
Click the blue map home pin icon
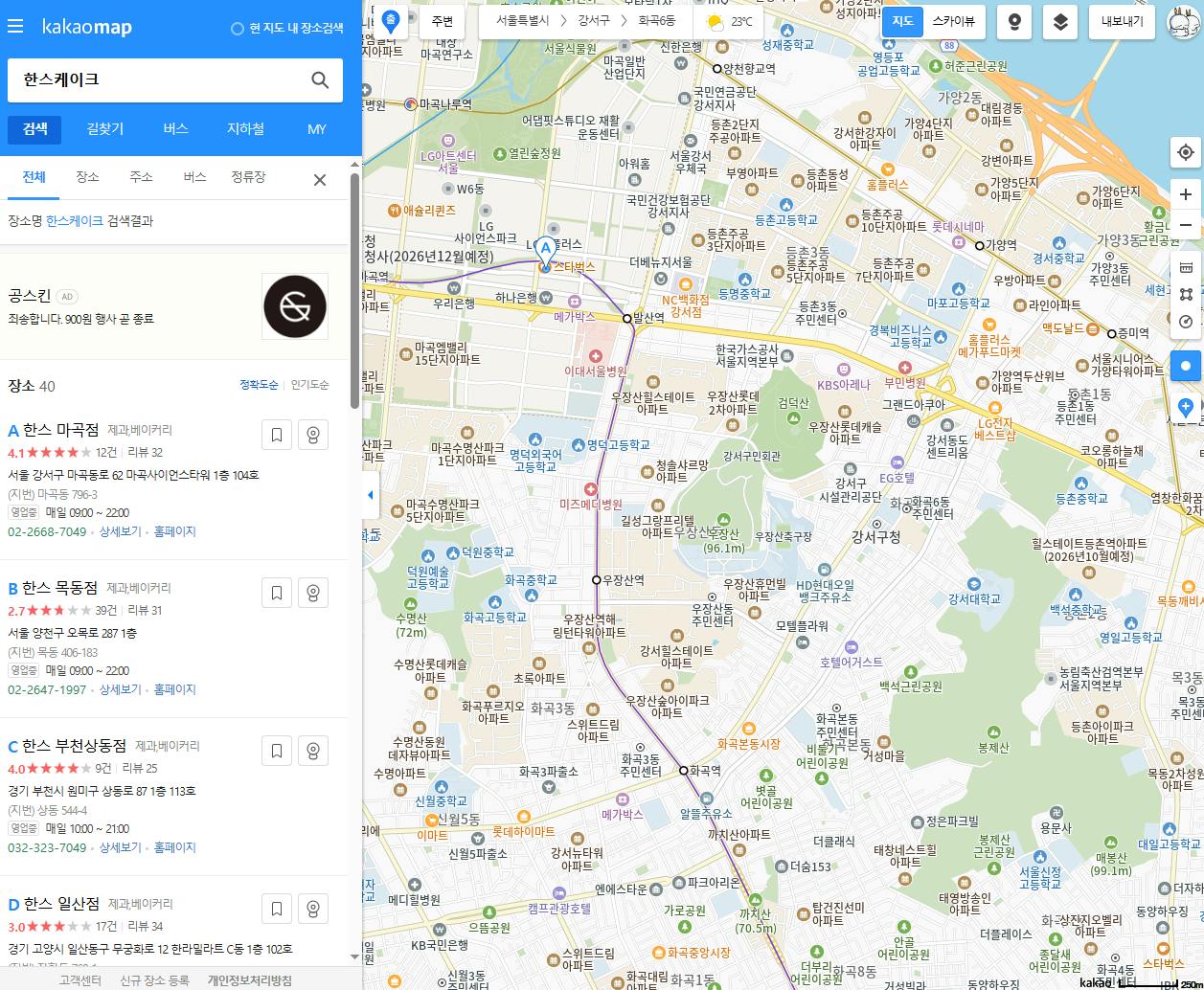(390, 21)
